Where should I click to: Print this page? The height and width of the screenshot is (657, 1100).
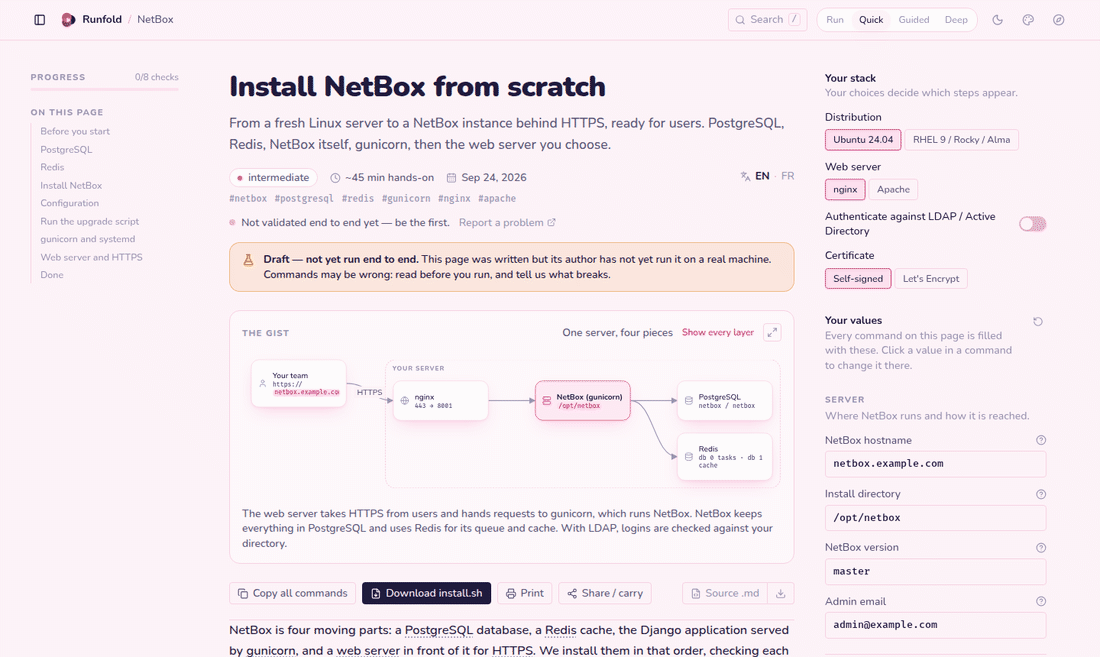(525, 593)
